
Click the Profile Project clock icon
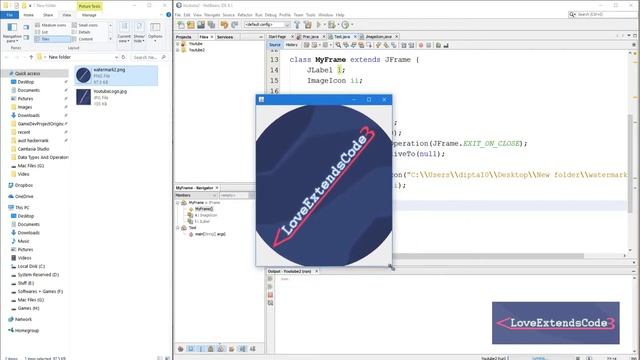[345, 25]
